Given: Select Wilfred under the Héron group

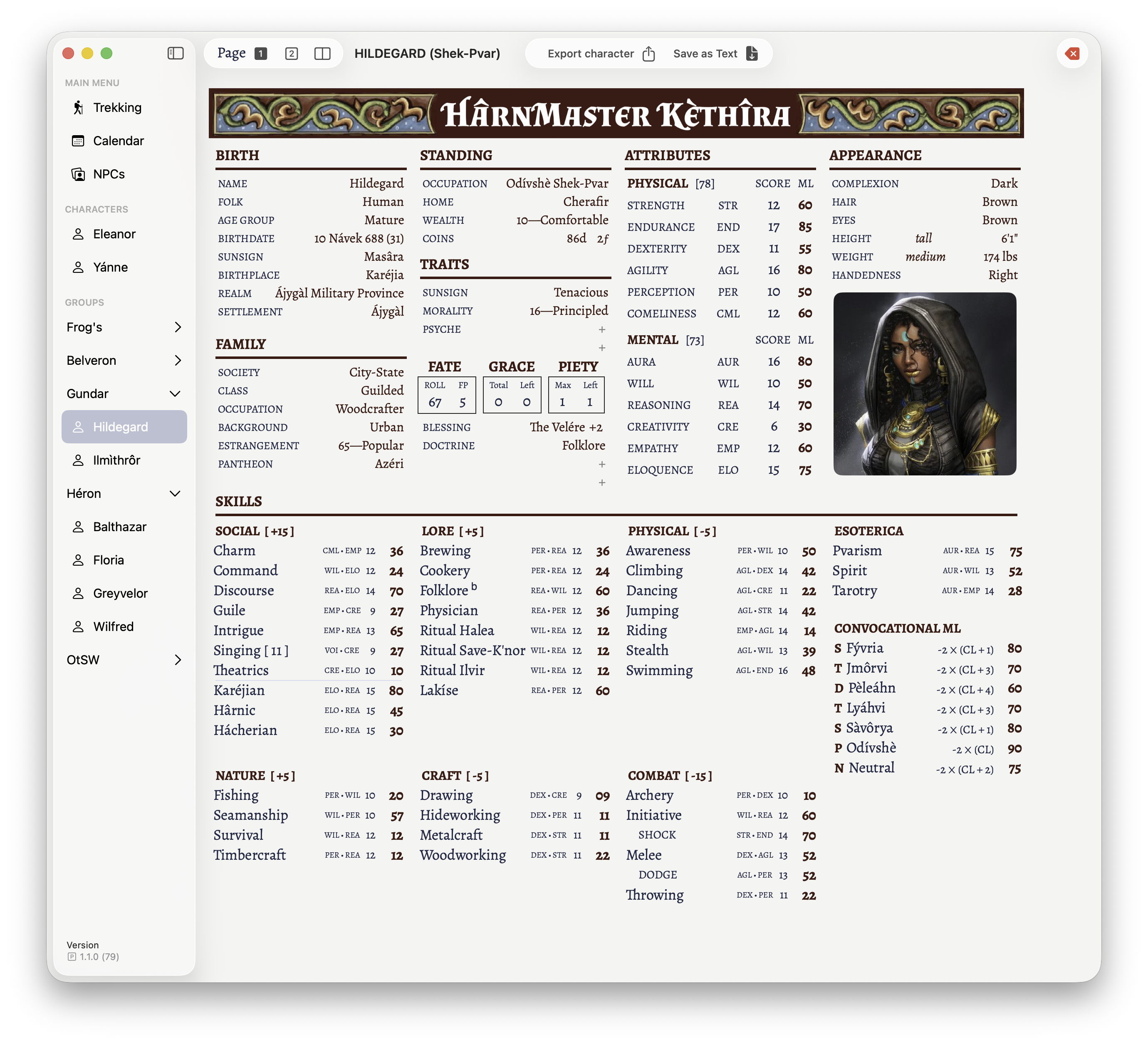Looking at the screenshot, I should click(x=113, y=626).
